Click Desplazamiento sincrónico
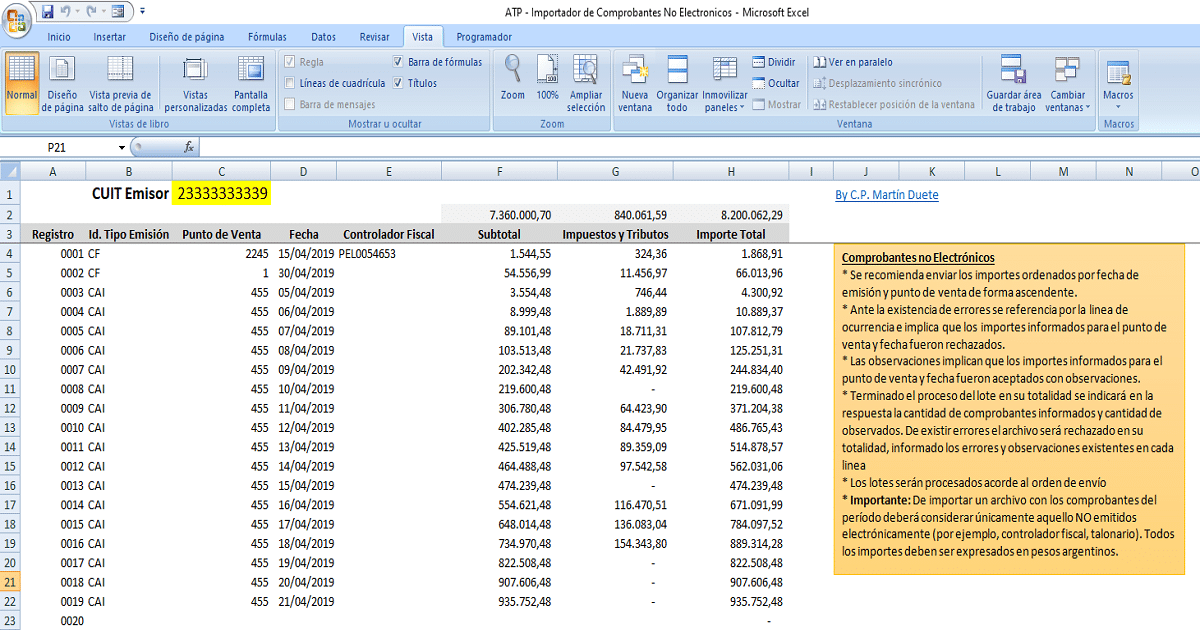 [x=878, y=83]
